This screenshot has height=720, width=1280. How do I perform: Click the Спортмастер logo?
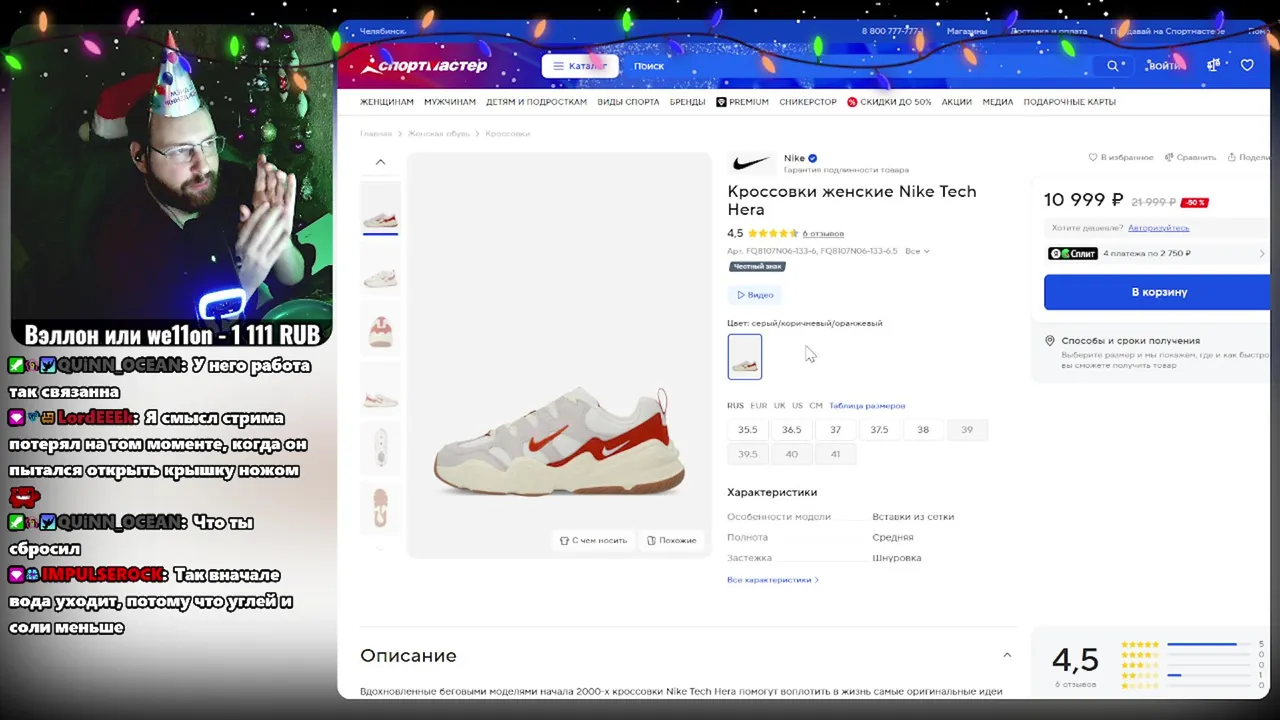click(x=424, y=66)
